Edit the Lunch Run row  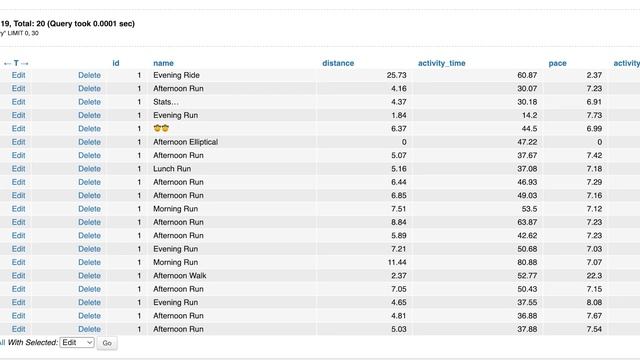[x=18, y=169]
